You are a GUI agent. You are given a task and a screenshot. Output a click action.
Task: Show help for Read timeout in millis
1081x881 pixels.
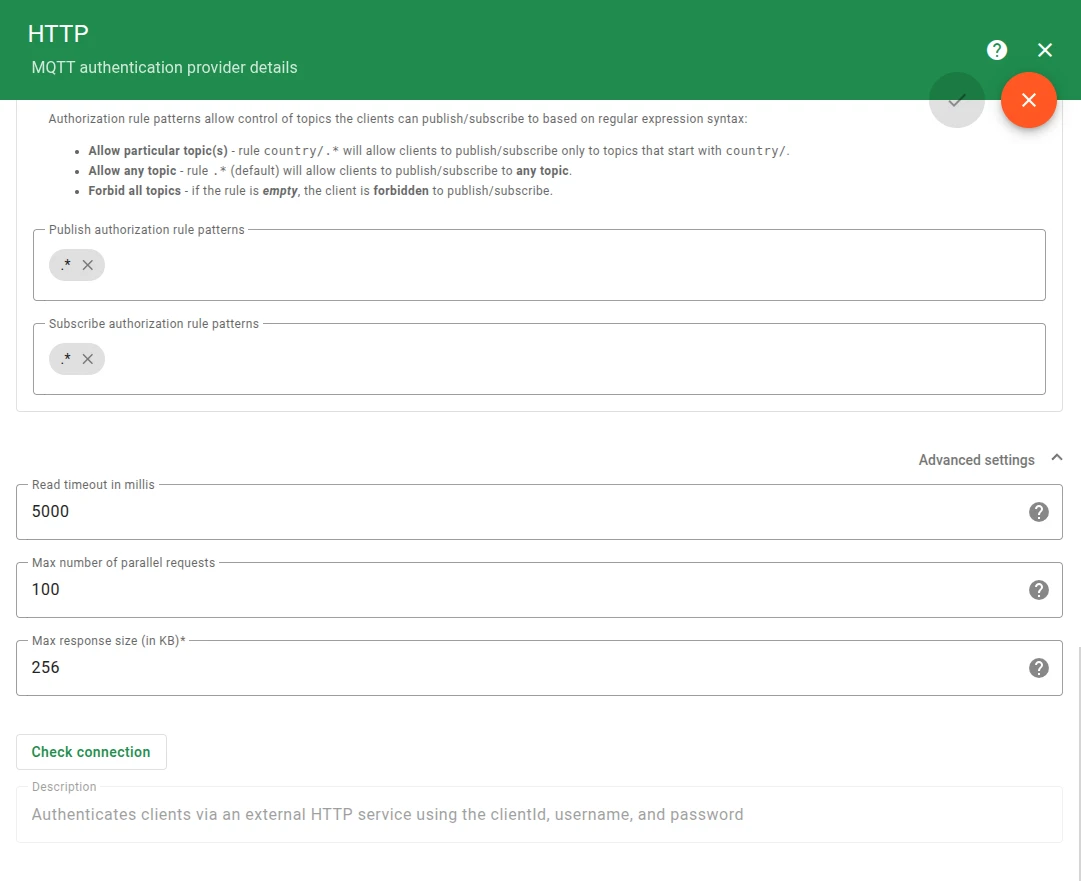[1038, 512]
